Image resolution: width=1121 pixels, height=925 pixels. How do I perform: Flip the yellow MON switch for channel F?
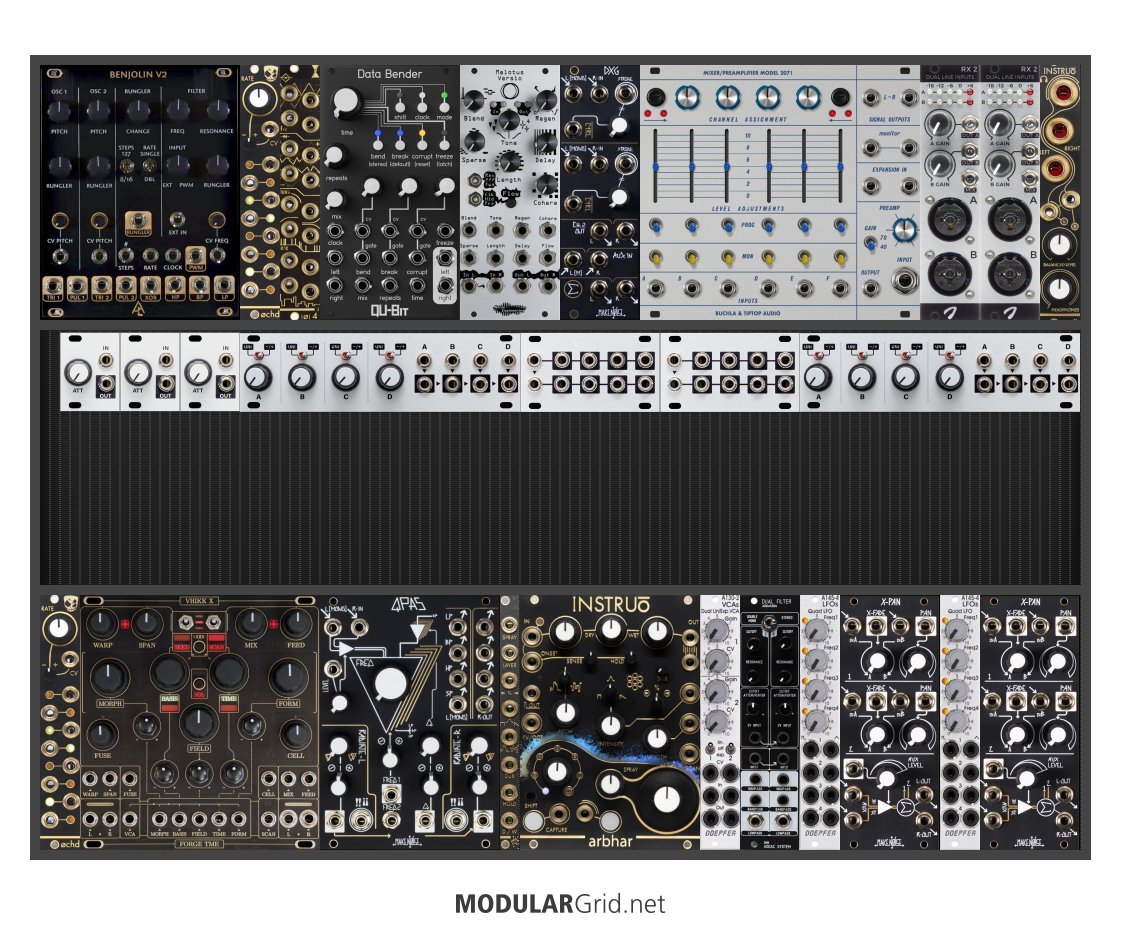(841, 257)
